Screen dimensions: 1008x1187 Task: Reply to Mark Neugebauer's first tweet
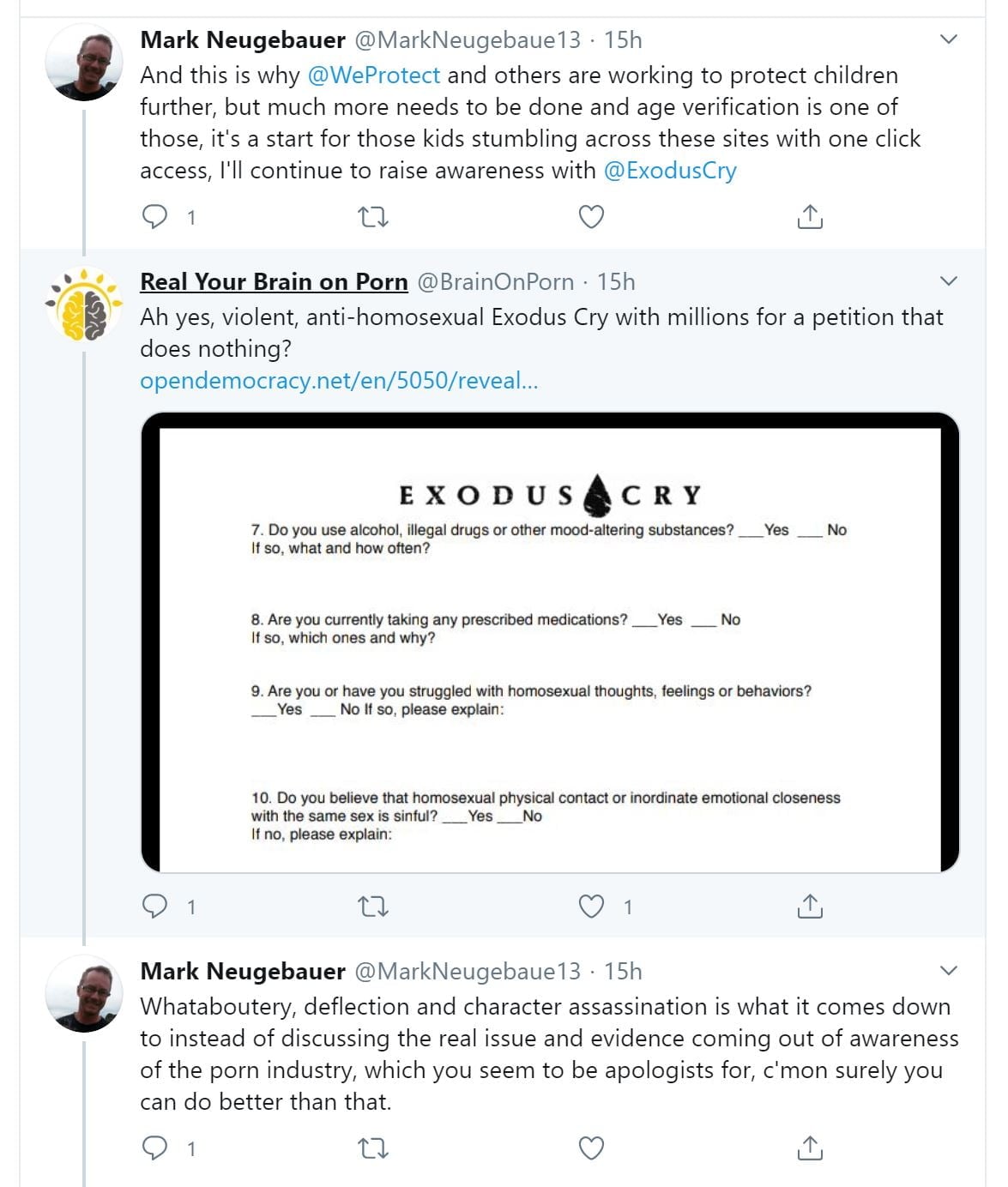(x=154, y=217)
